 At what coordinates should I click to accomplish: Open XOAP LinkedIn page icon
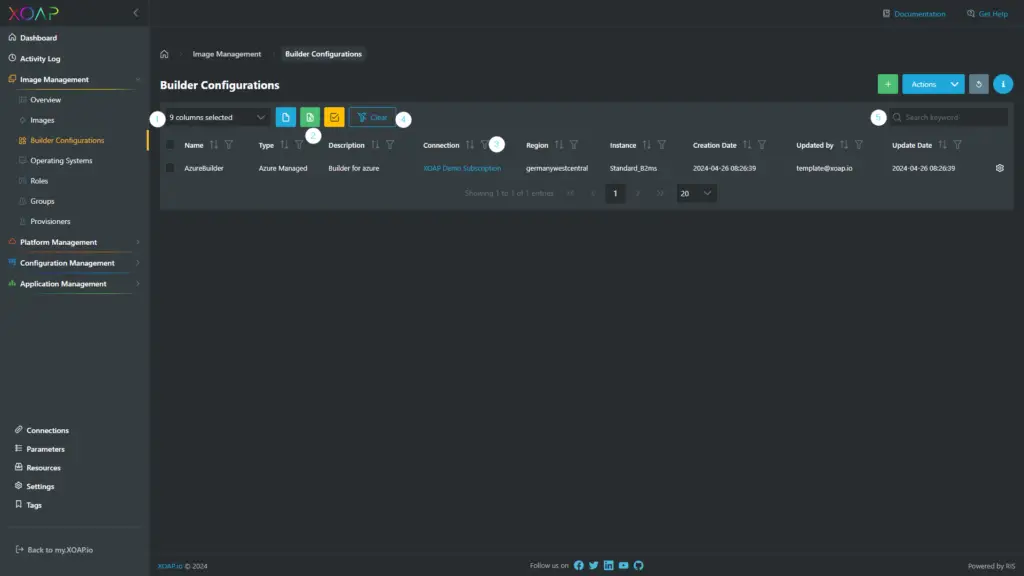(609, 566)
